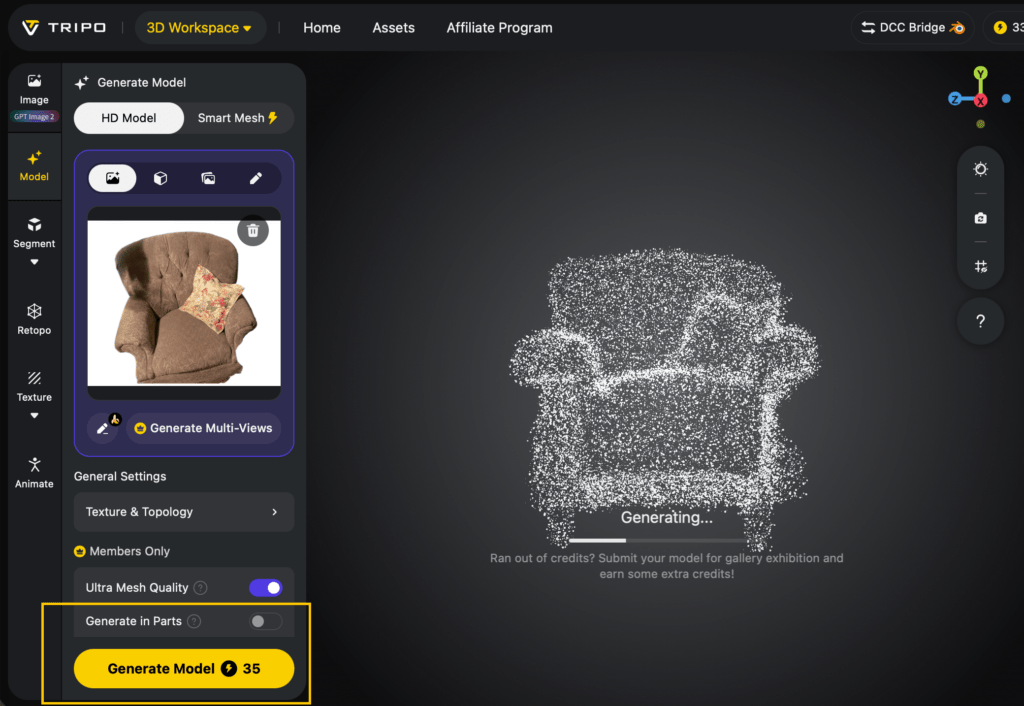Delete the uploaded armchair image
The height and width of the screenshot is (706, 1024).
[253, 231]
